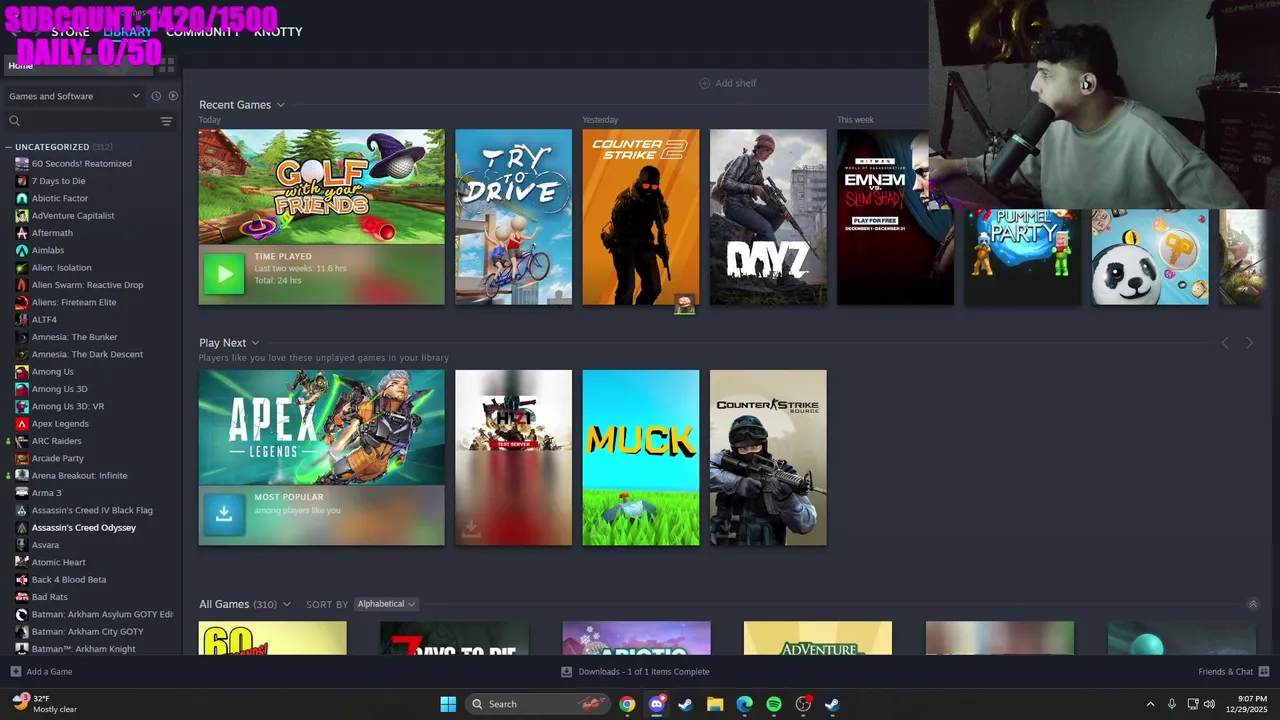Click the downloads icon in the bottom bar

[x=567, y=672]
